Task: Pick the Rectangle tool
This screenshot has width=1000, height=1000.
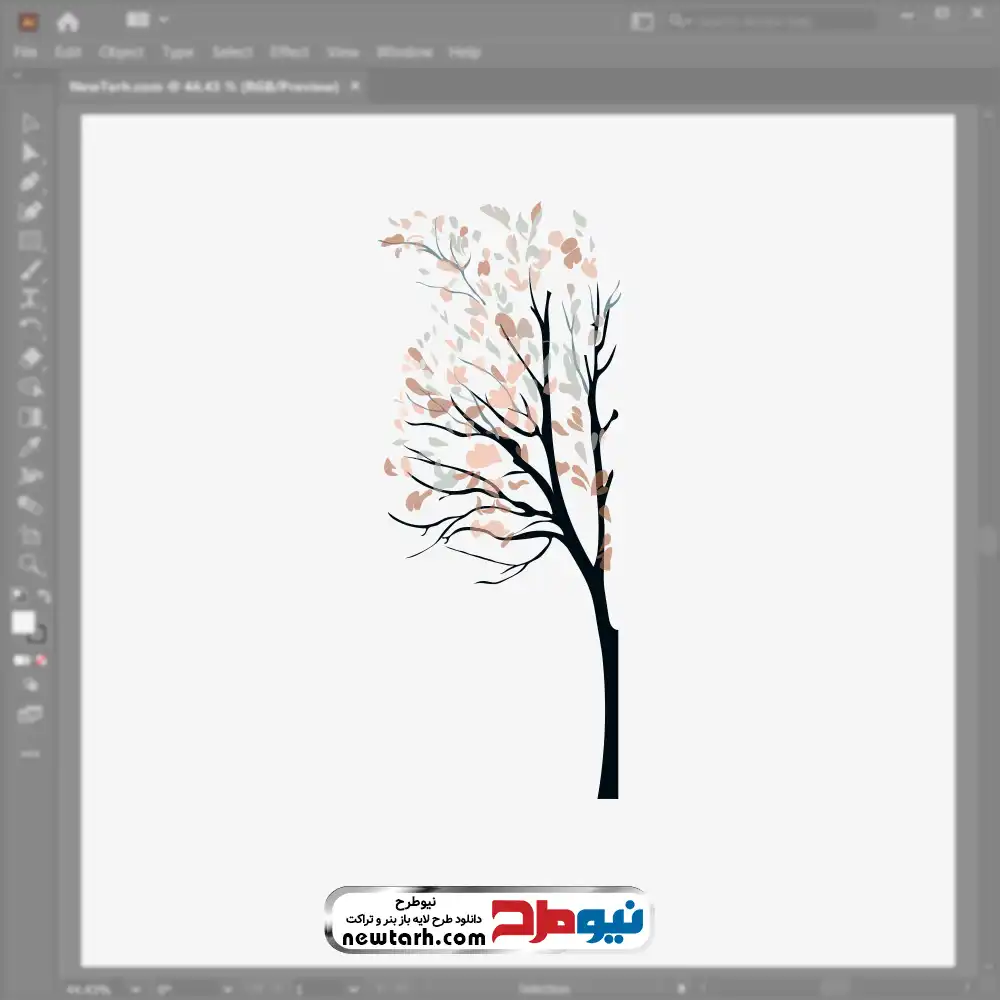Action: (x=30, y=241)
